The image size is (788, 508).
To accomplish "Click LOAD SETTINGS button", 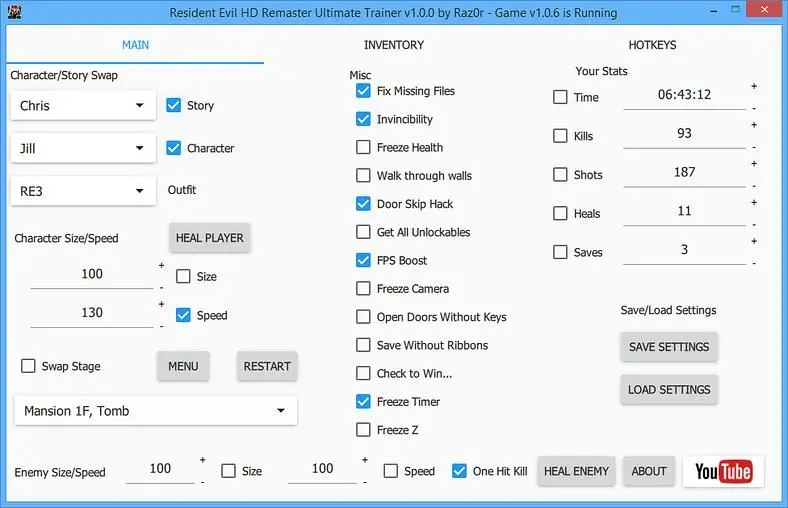I will pos(669,389).
